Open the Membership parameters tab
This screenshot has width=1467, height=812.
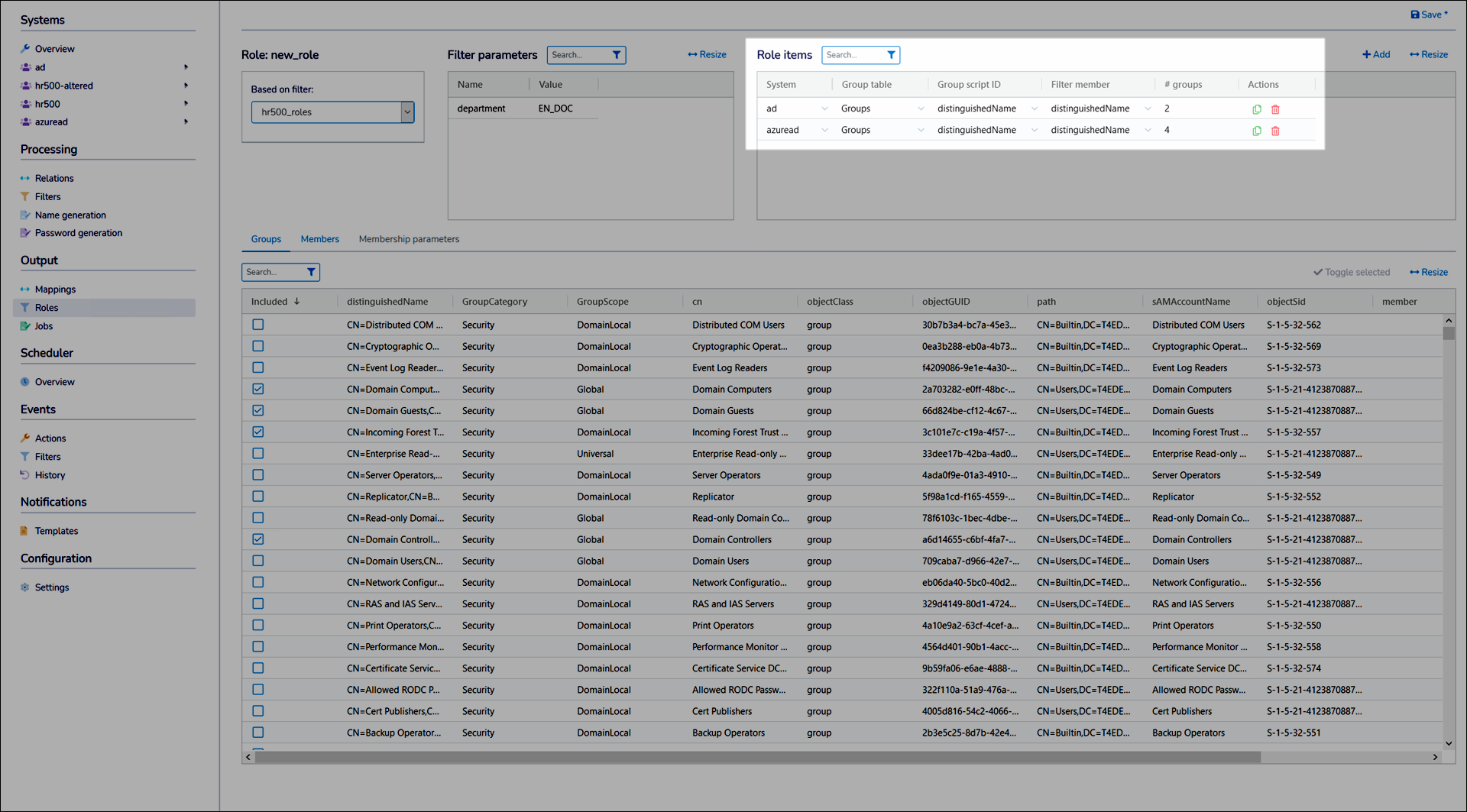(409, 239)
